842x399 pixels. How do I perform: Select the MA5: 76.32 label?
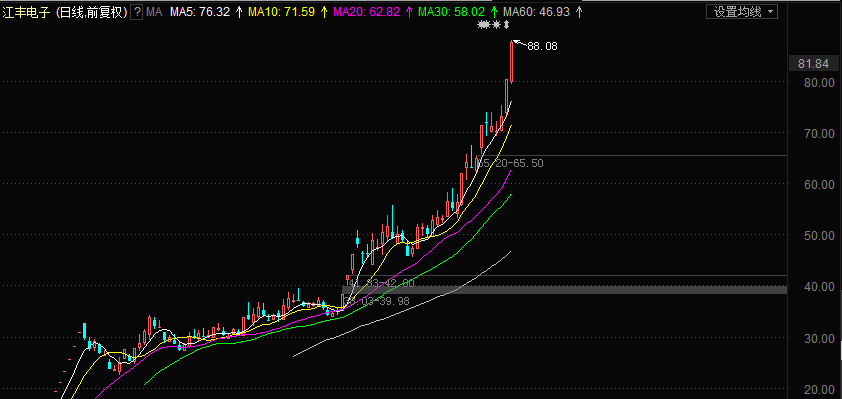(x=200, y=12)
